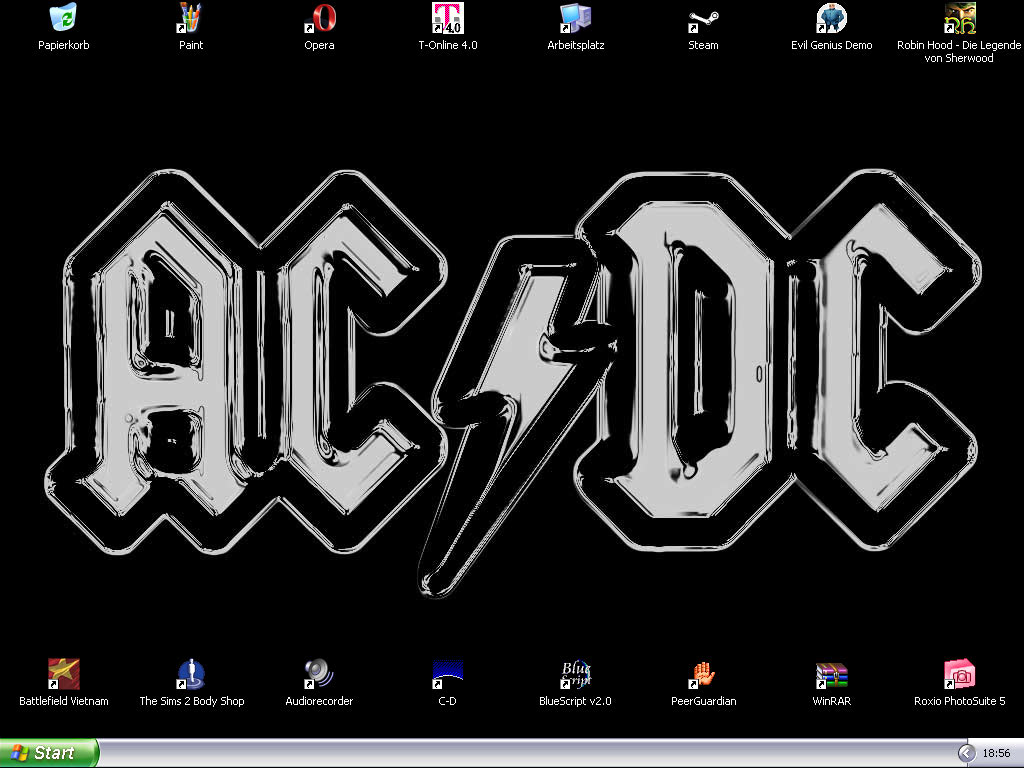Select the Audiorecorder shortcut icon
Image resolution: width=1024 pixels, height=768 pixels.
[319, 674]
